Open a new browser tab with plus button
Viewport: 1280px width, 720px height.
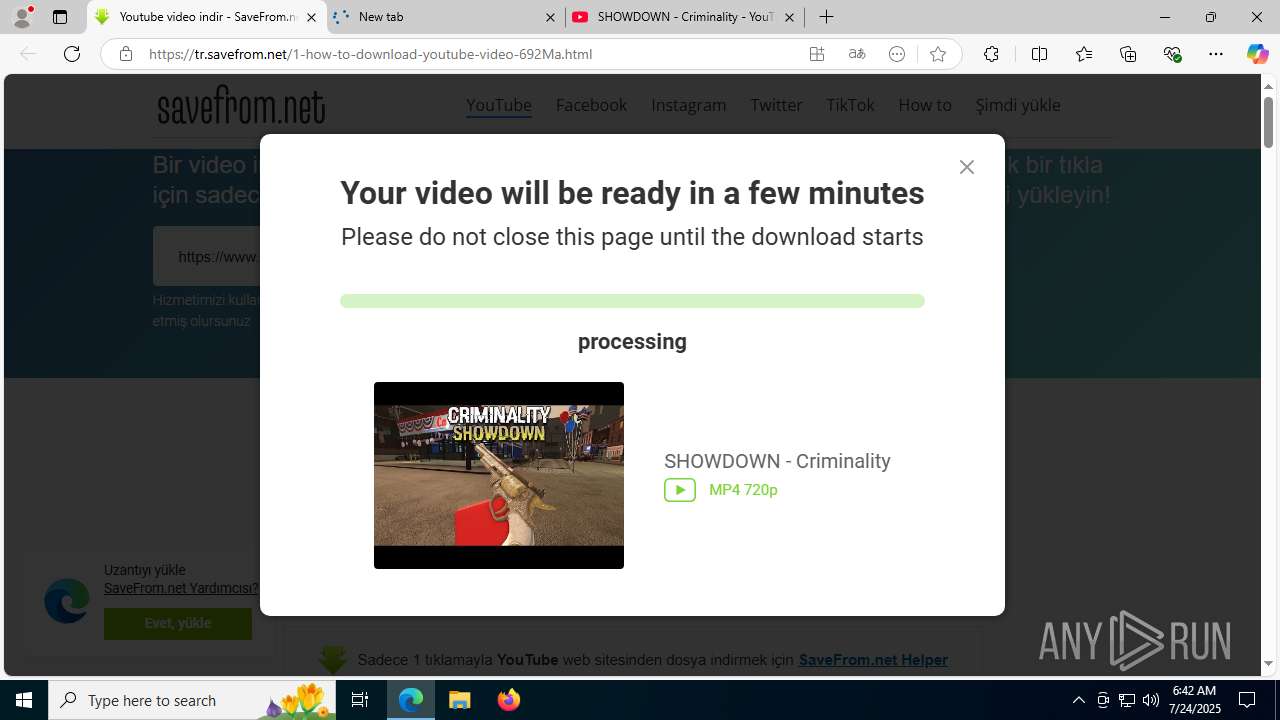coord(826,17)
